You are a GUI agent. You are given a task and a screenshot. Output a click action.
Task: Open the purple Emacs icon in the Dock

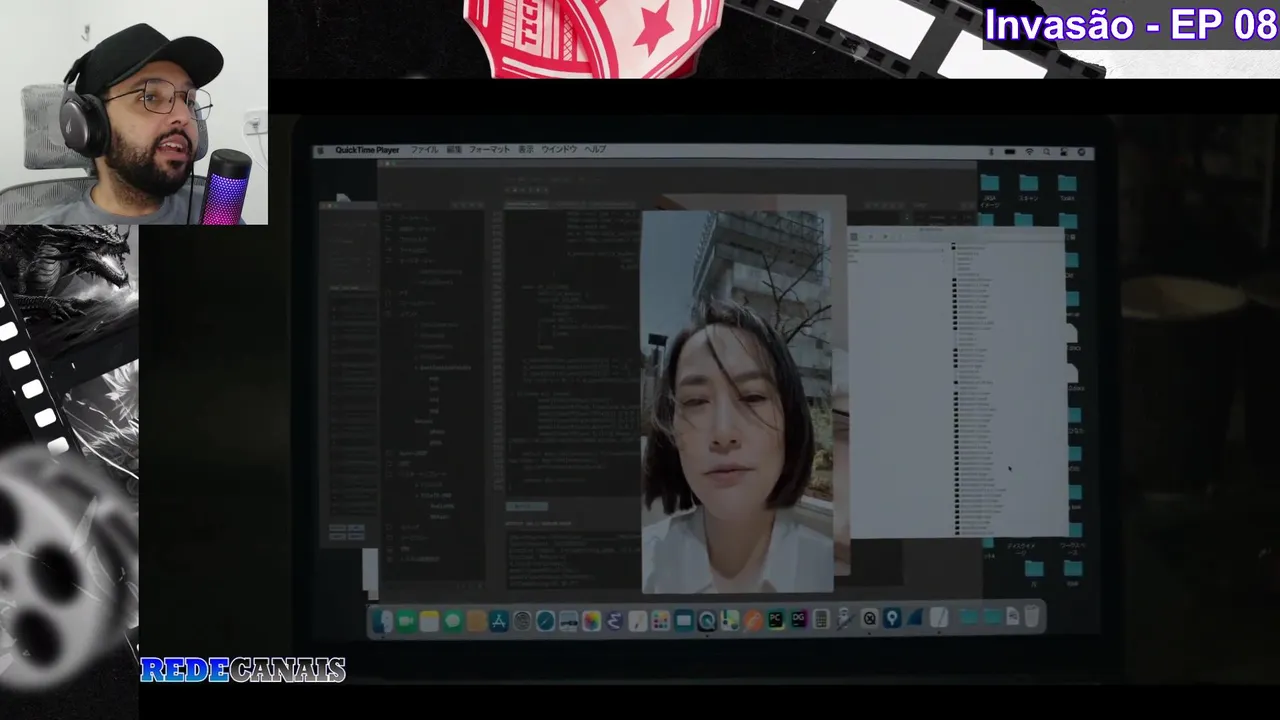[x=615, y=620]
